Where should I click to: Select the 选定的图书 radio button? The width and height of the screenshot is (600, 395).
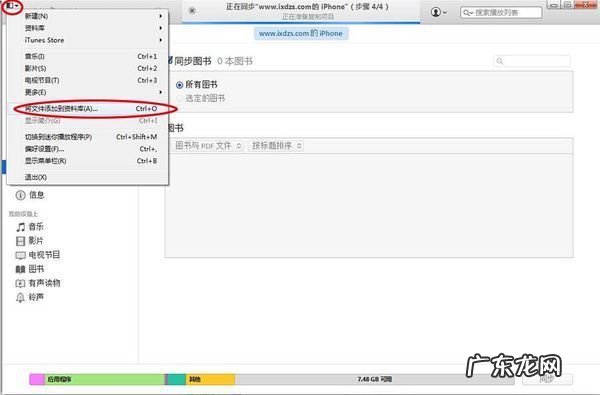[179, 99]
